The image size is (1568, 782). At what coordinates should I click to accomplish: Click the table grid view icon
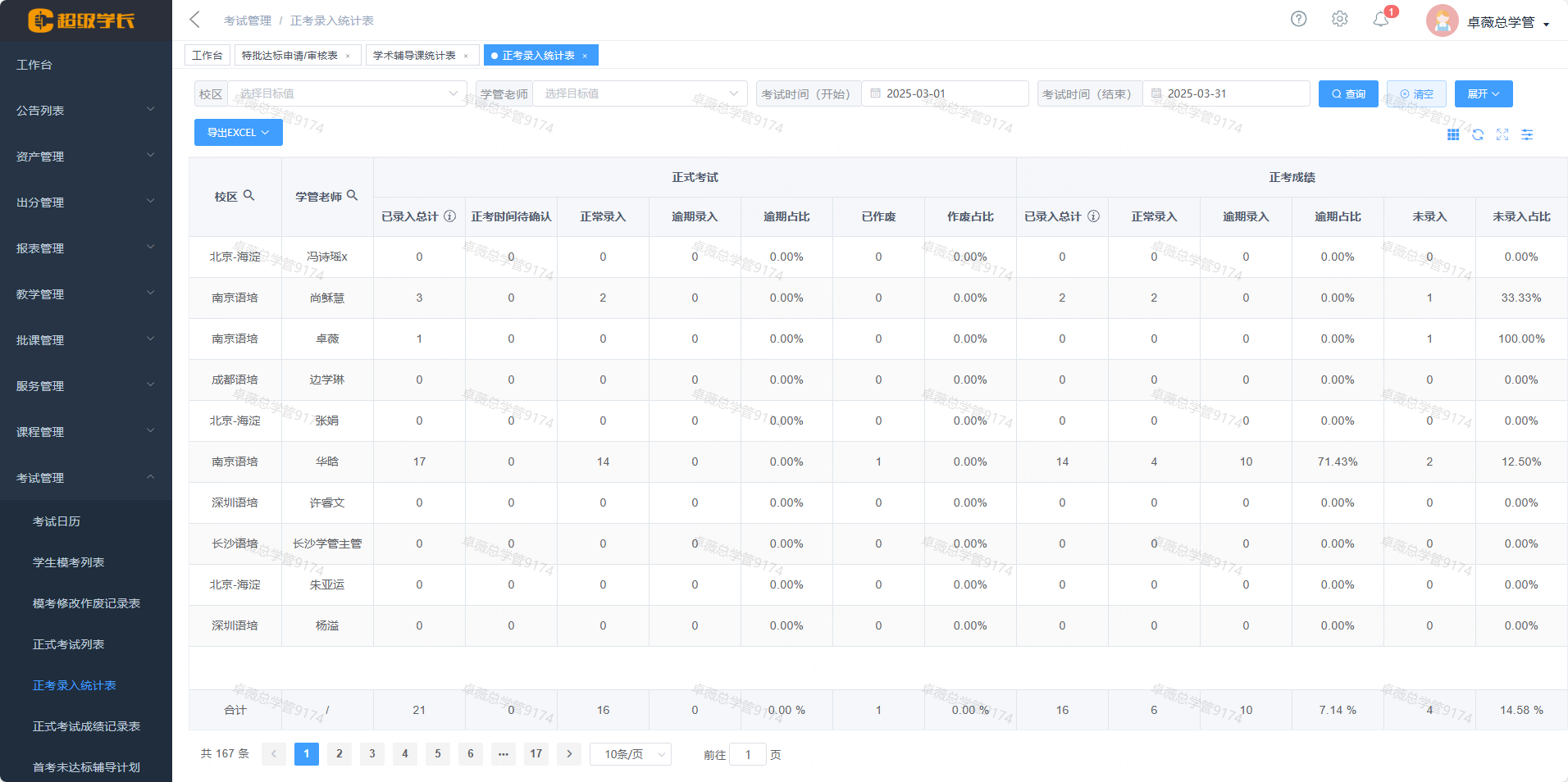click(1452, 134)
